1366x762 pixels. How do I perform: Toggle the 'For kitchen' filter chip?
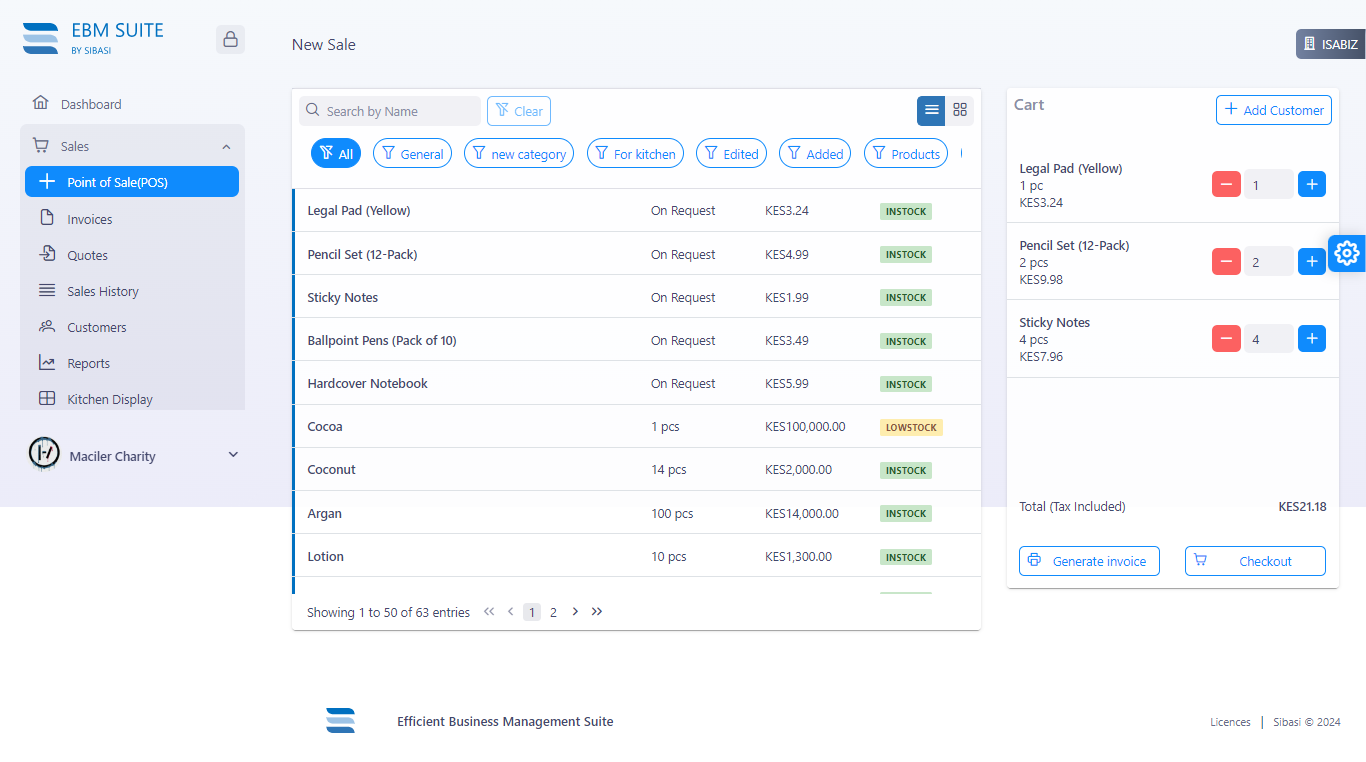635,153
